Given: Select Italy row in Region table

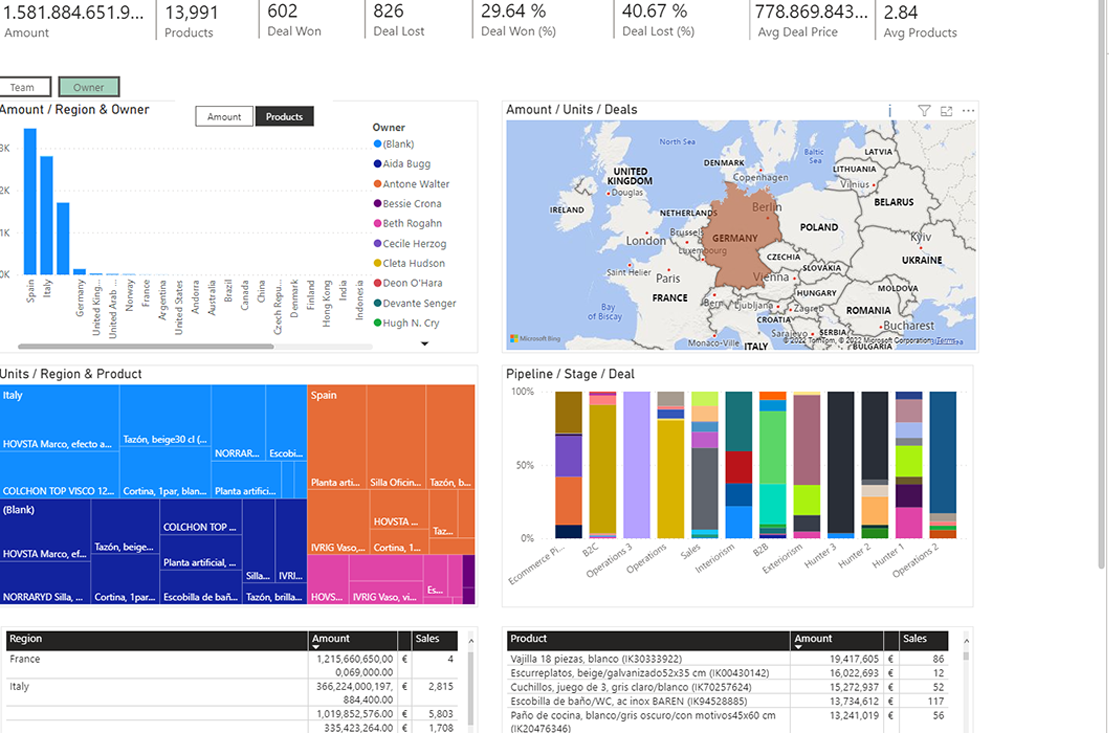Looking at the screenshot, I should point(232,693).
